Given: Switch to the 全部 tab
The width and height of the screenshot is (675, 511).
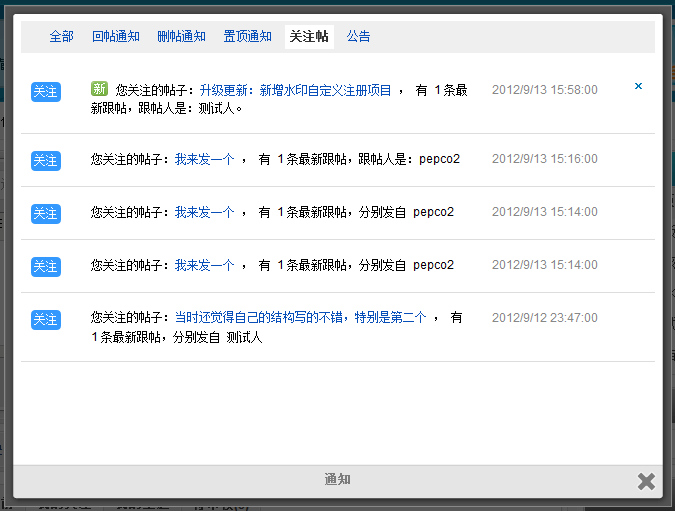Looking at the screenshot, I should pyautogui.click(x=61, y=36).
